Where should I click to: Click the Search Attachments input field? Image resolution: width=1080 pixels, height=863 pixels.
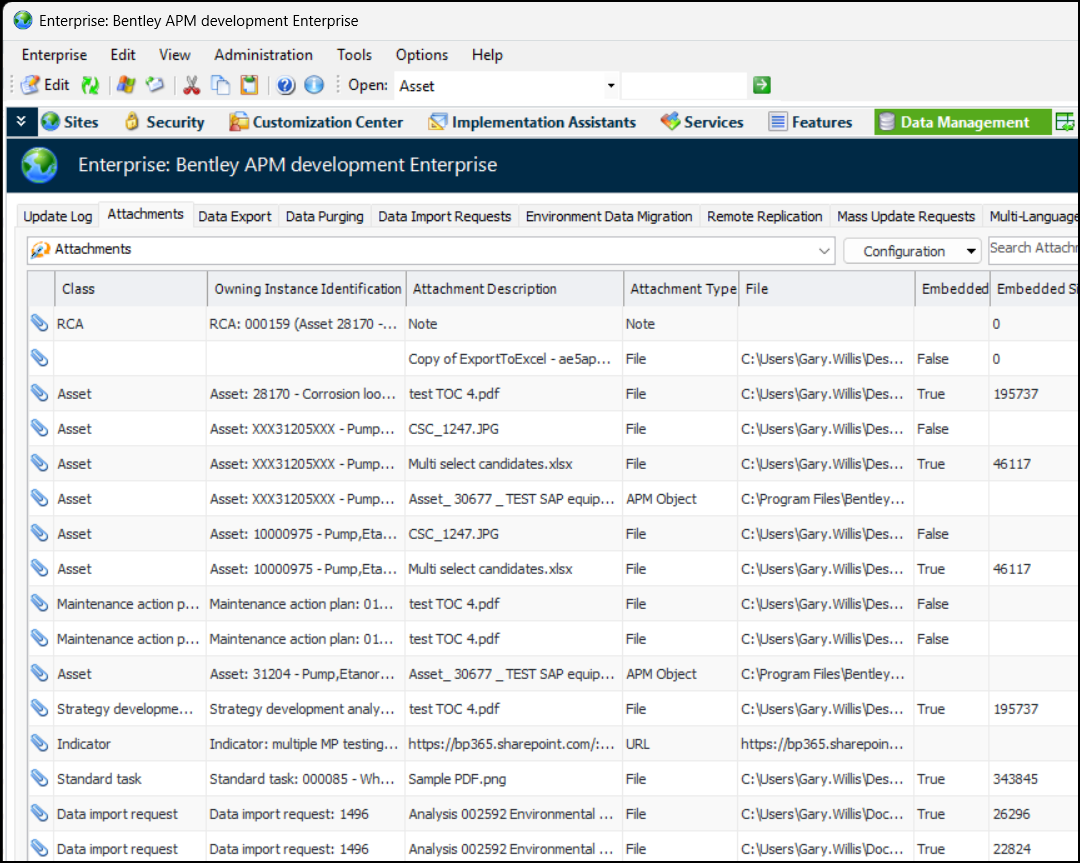pyautogui.click(x=1032, y=248)
